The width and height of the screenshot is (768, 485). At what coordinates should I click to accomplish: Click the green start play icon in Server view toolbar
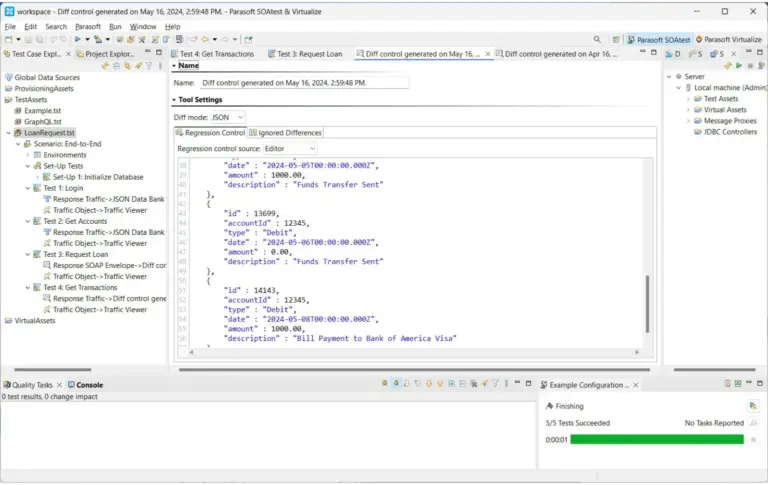pos(739,66)
